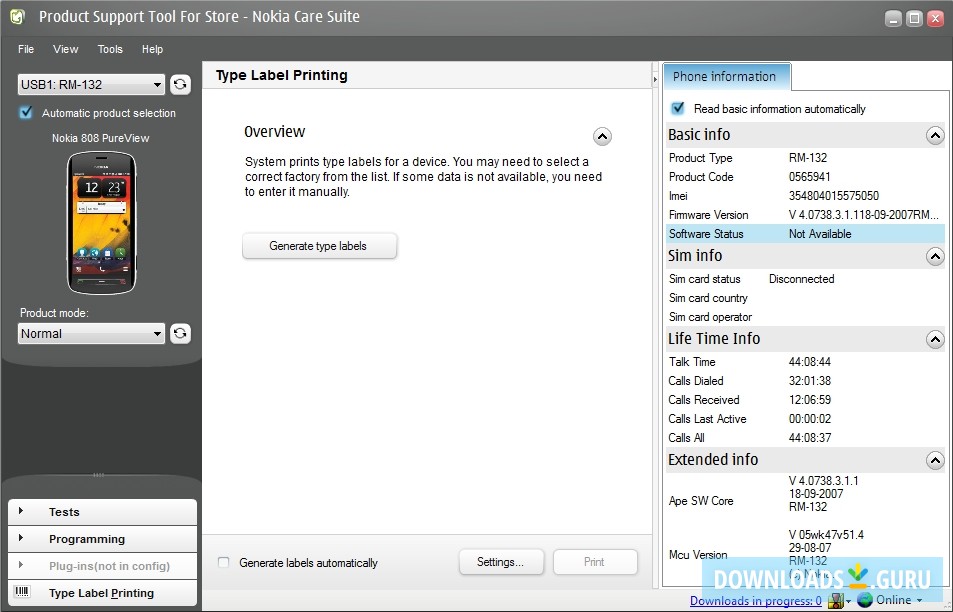Click the Print button

(594, 562)
